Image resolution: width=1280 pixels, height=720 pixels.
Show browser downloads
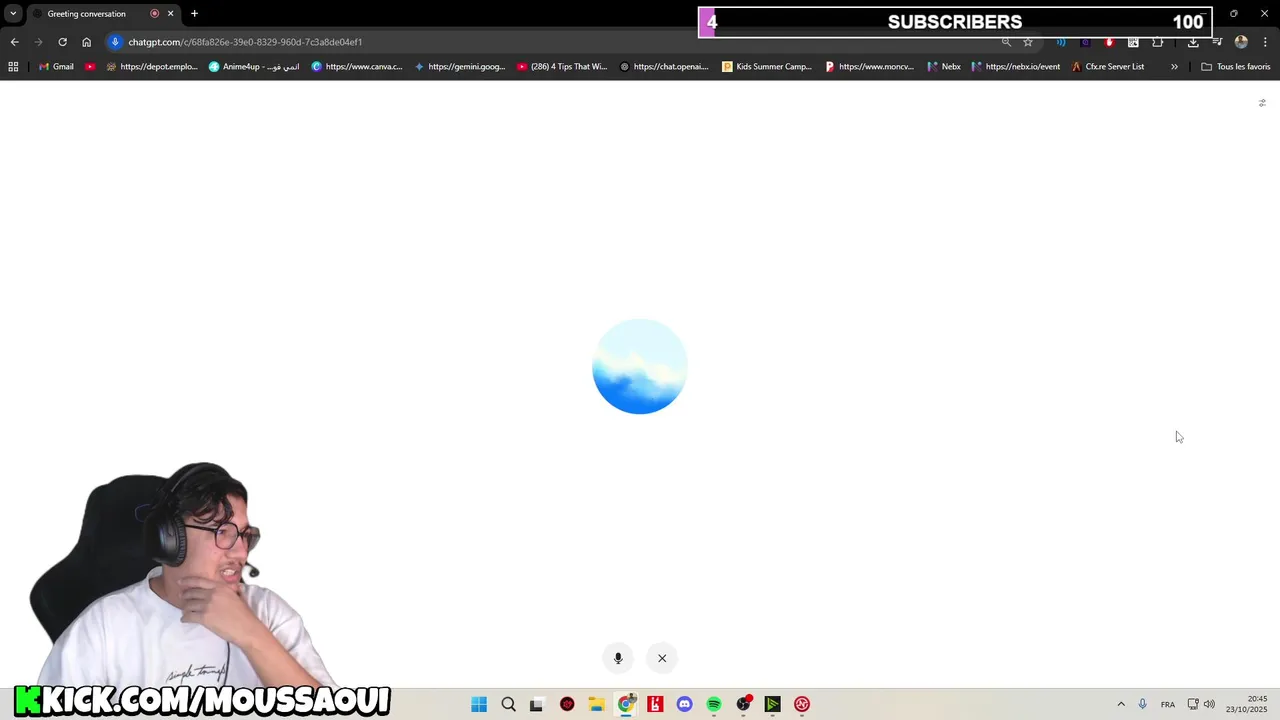(1193, 42)
